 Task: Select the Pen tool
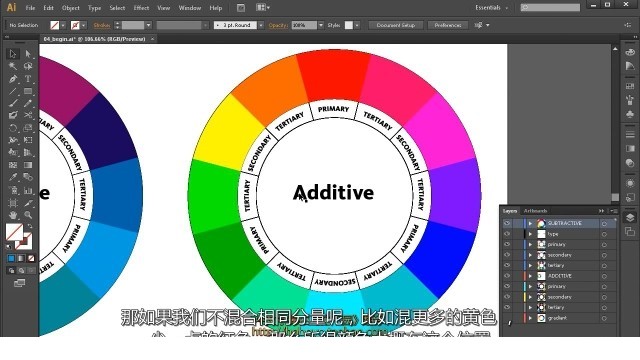(13, 79)
